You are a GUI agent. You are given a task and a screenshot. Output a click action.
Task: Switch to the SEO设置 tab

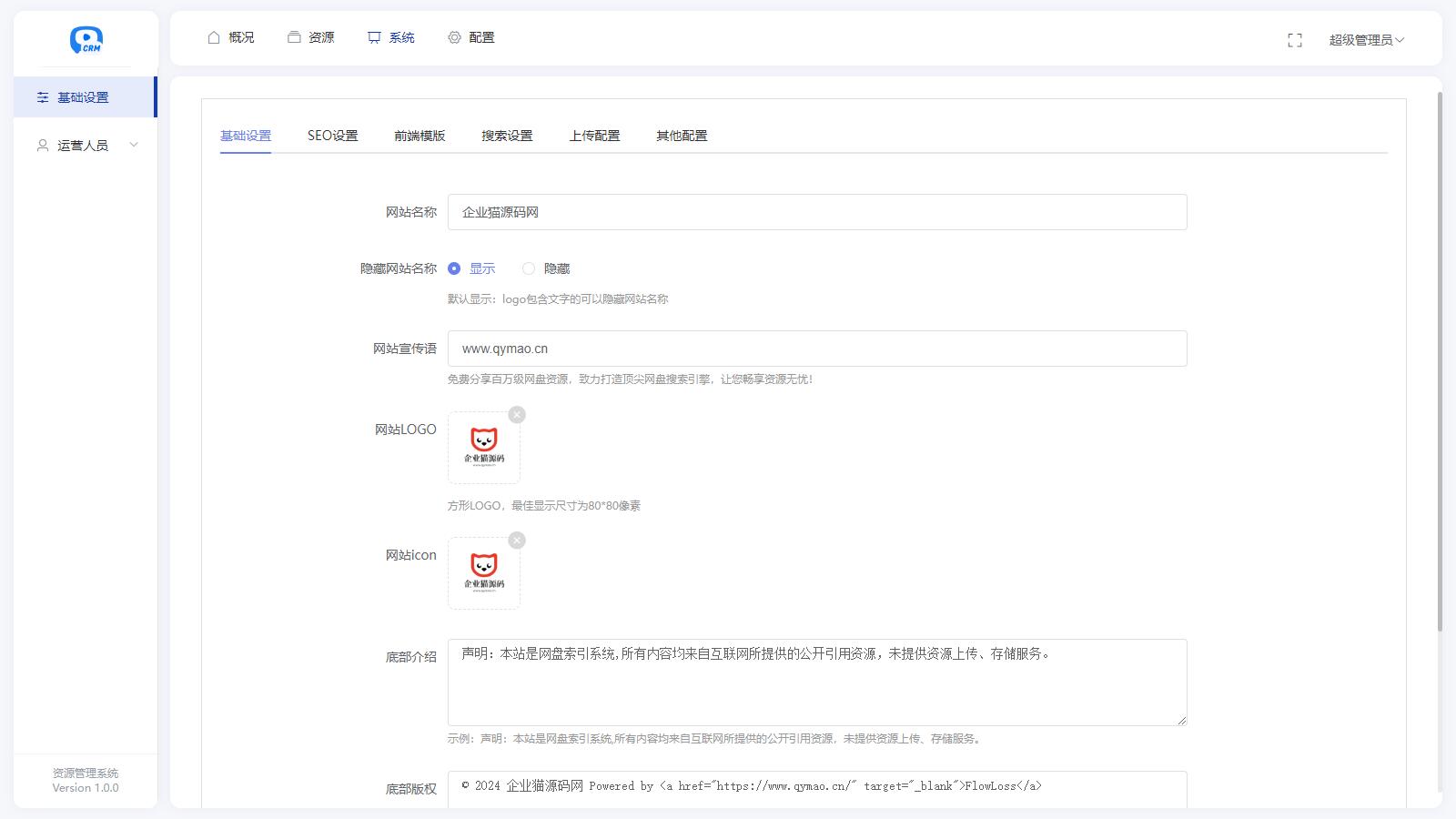point(332,136)
